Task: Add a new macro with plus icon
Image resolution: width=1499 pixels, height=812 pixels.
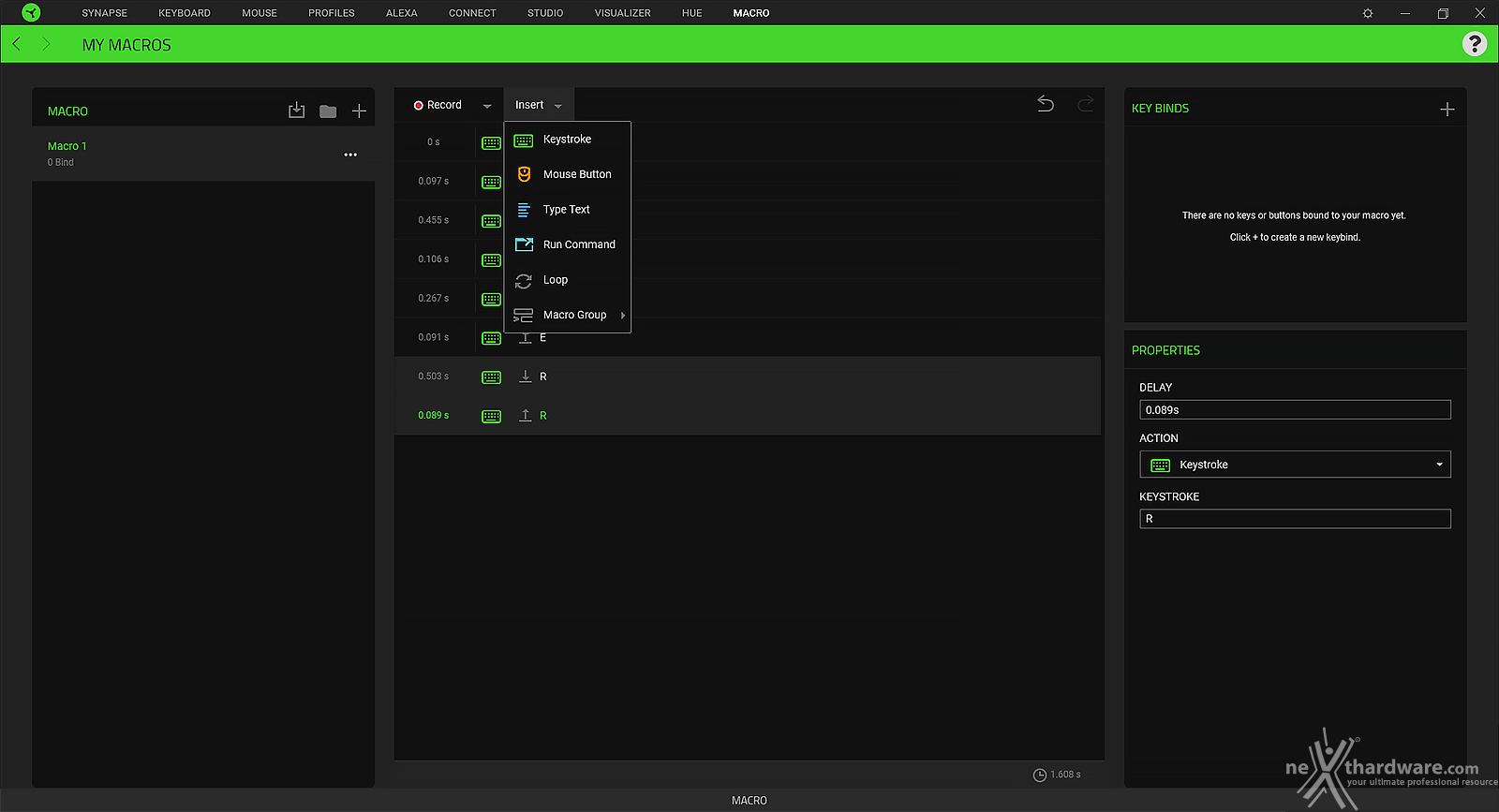Action: click(359, 111)
